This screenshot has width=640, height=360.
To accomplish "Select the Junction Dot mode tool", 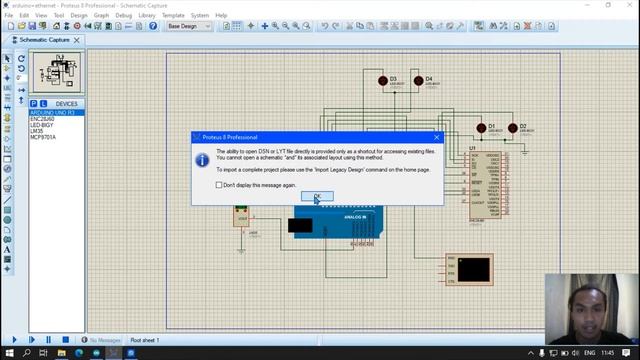I will [7, 78].
